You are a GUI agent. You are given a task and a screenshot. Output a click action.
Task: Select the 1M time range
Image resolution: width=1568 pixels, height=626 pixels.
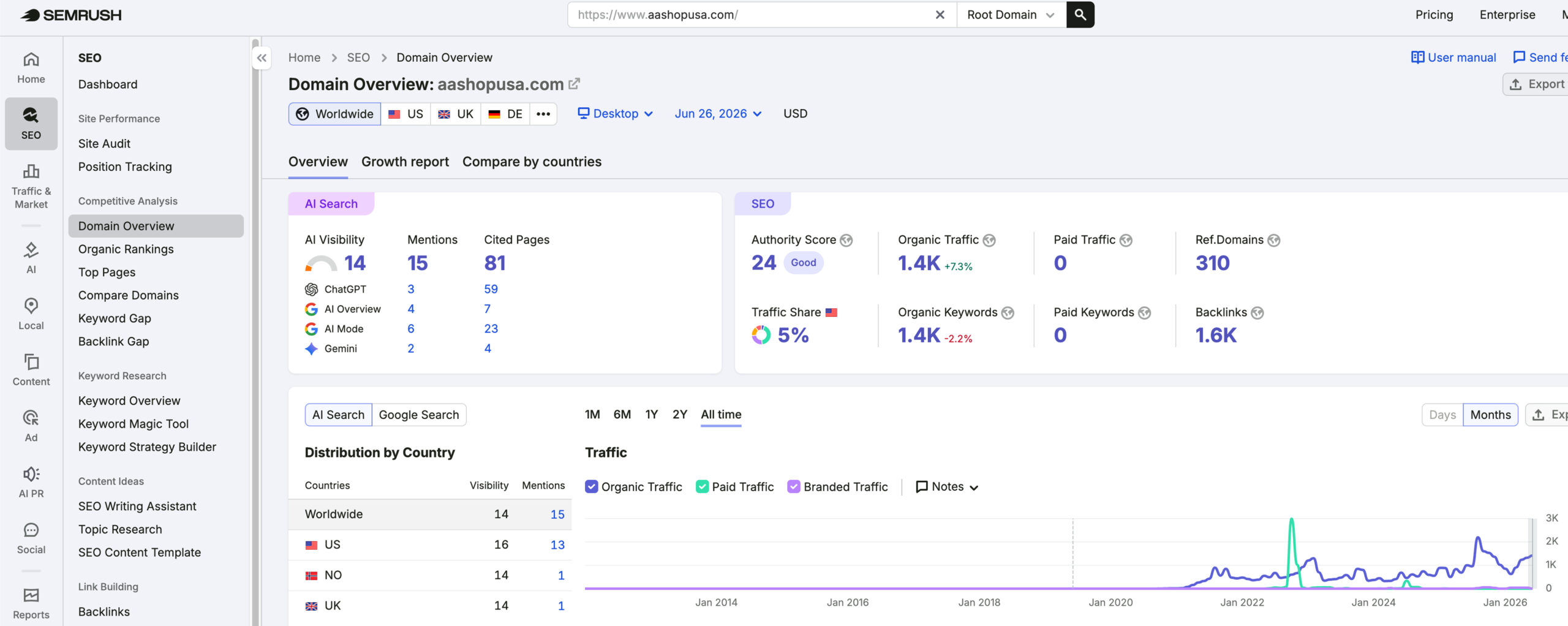(592, 415)
